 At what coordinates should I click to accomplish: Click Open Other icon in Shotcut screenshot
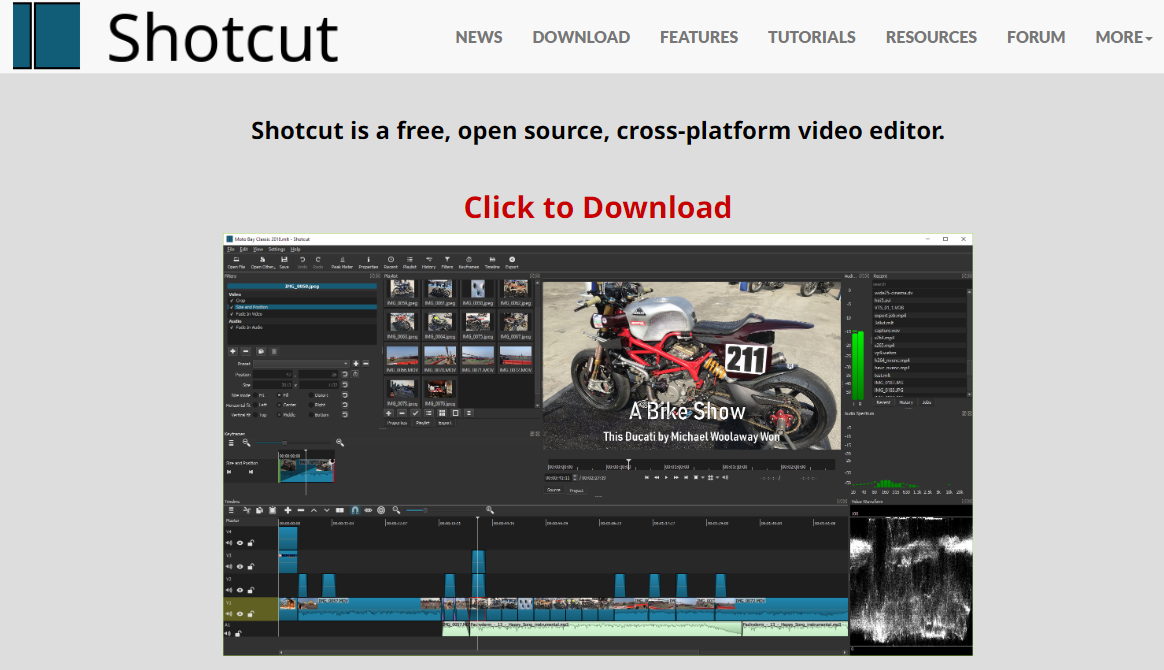point(263,262)
